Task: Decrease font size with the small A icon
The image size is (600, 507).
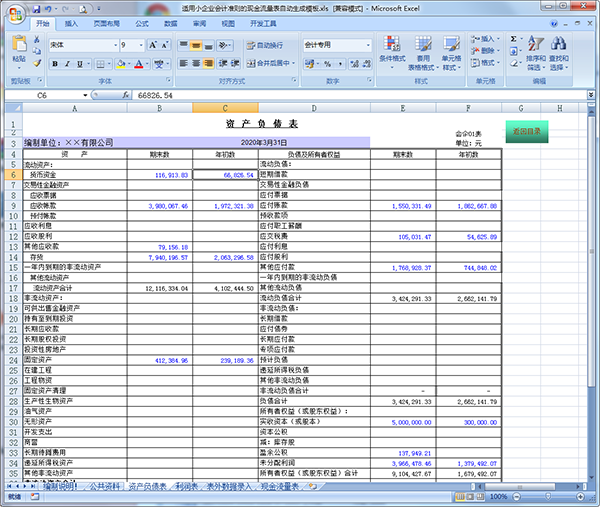Action: pyautogui.click(x=165, y=45)
